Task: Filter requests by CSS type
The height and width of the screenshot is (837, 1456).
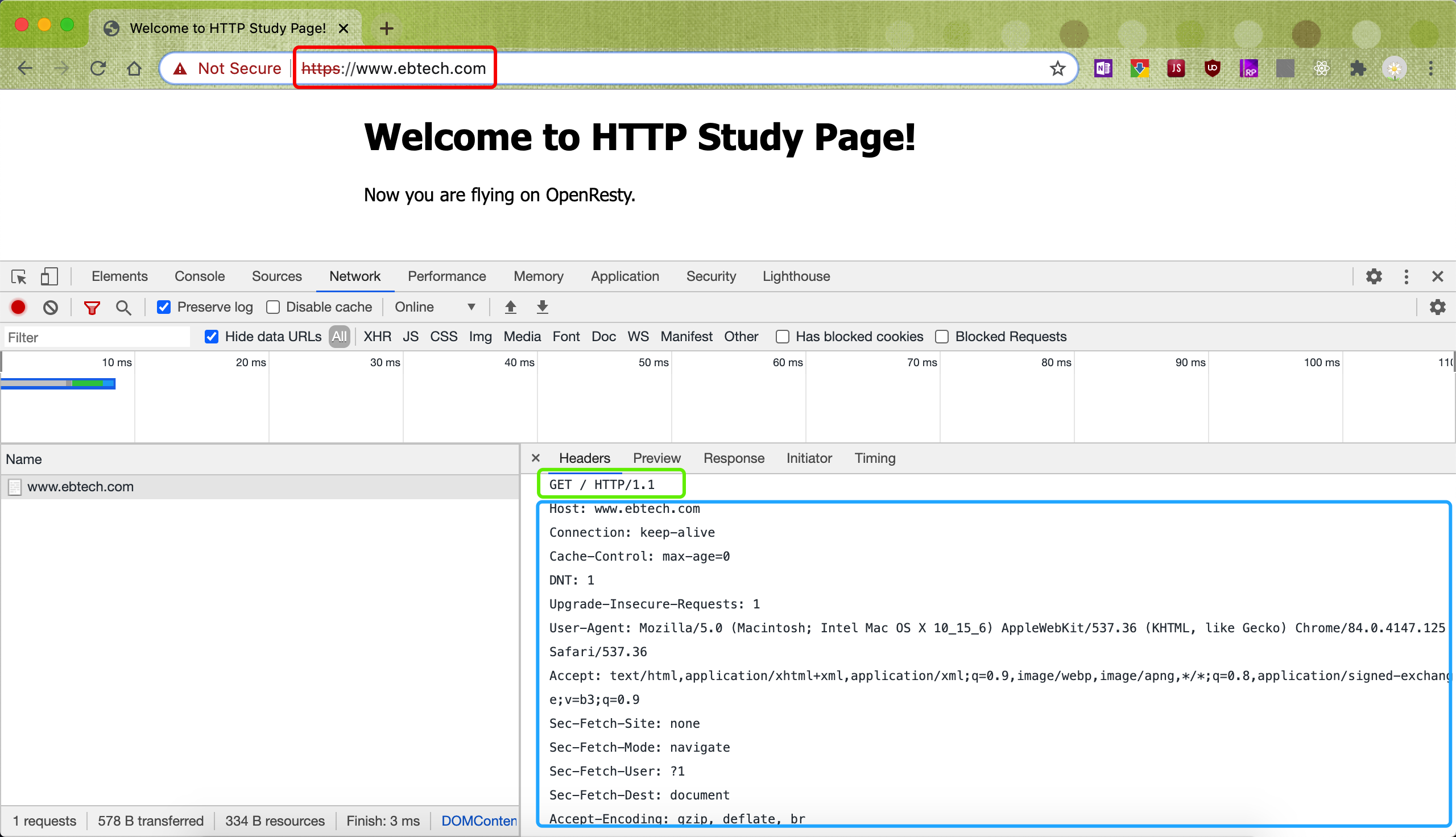Action: click(x=444, y=337)
